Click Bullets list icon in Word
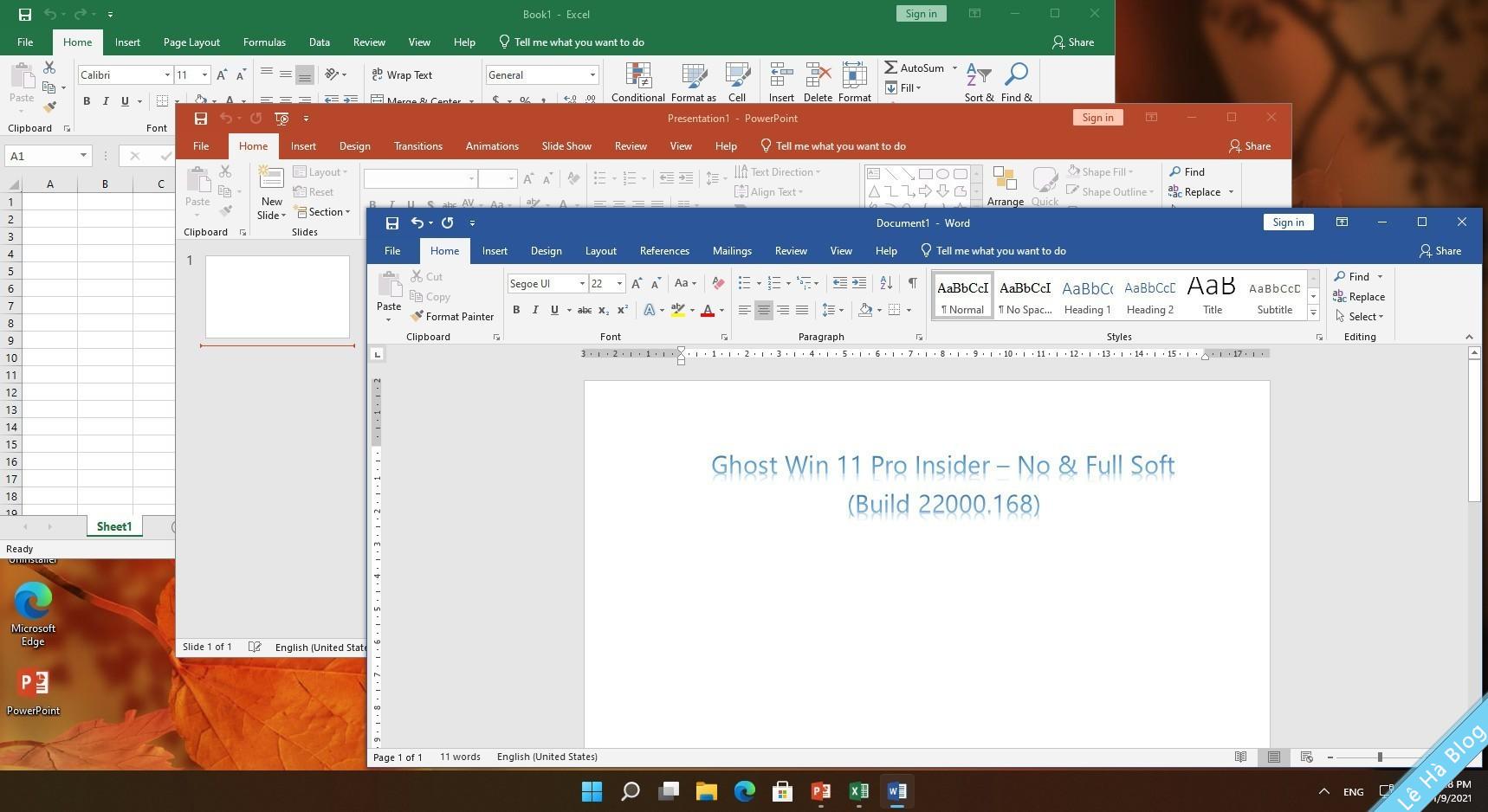The height and width of the screenshot is (812, 1488). (x=744, y=283)
